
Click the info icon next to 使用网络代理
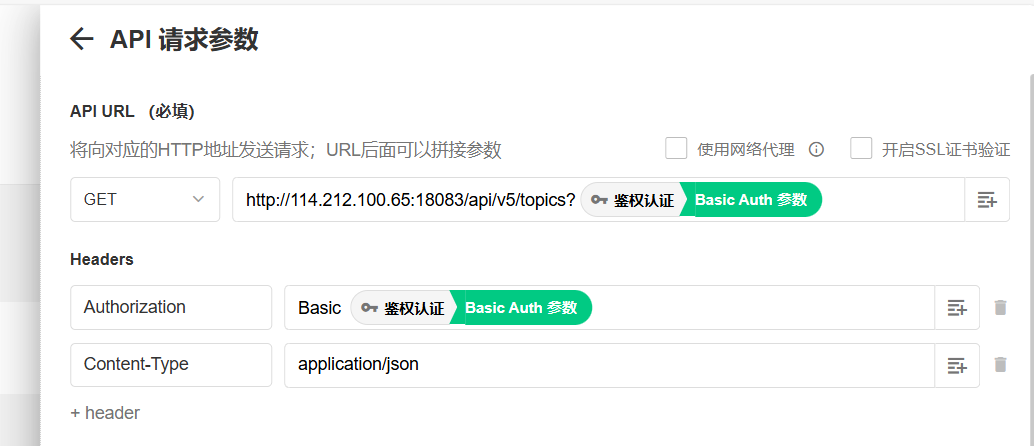coord(816,150)
